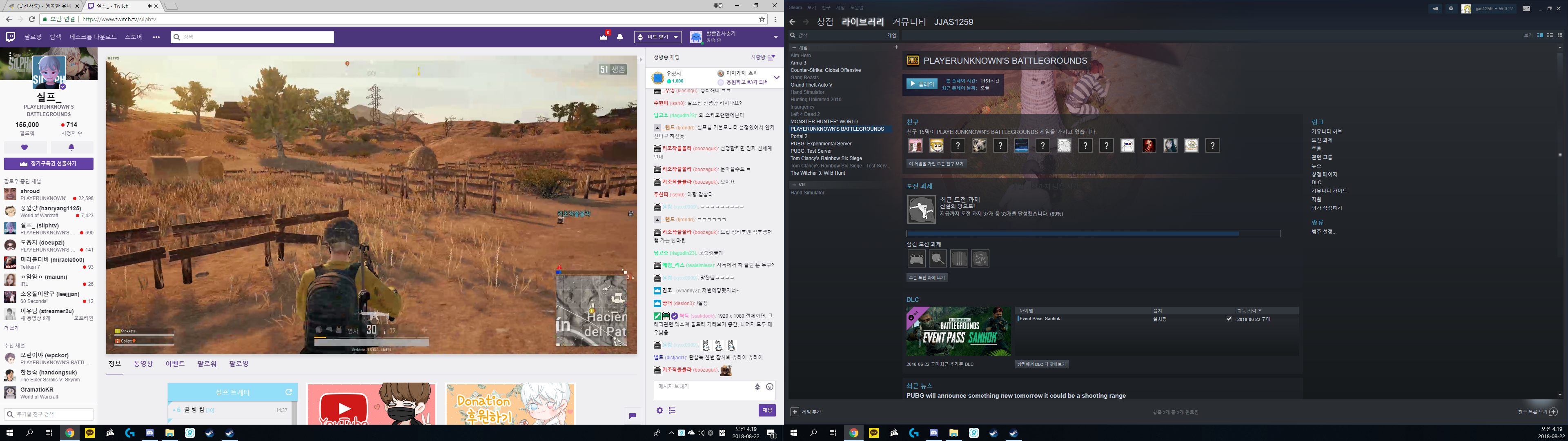Screen dimensions: 1568x441
Task: Collapse the chat with the arrow beside the player
Action: click(x=640, y=60)
